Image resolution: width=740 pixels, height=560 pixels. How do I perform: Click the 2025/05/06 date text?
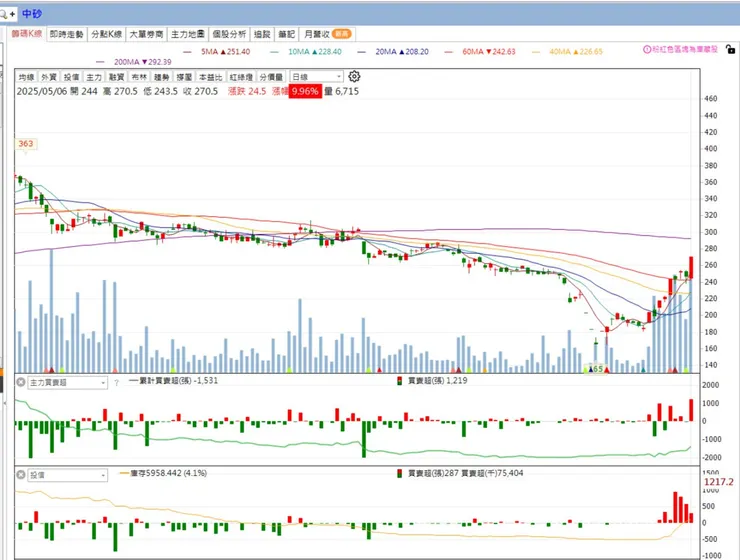pyautogui.click(x=42, y=91)
